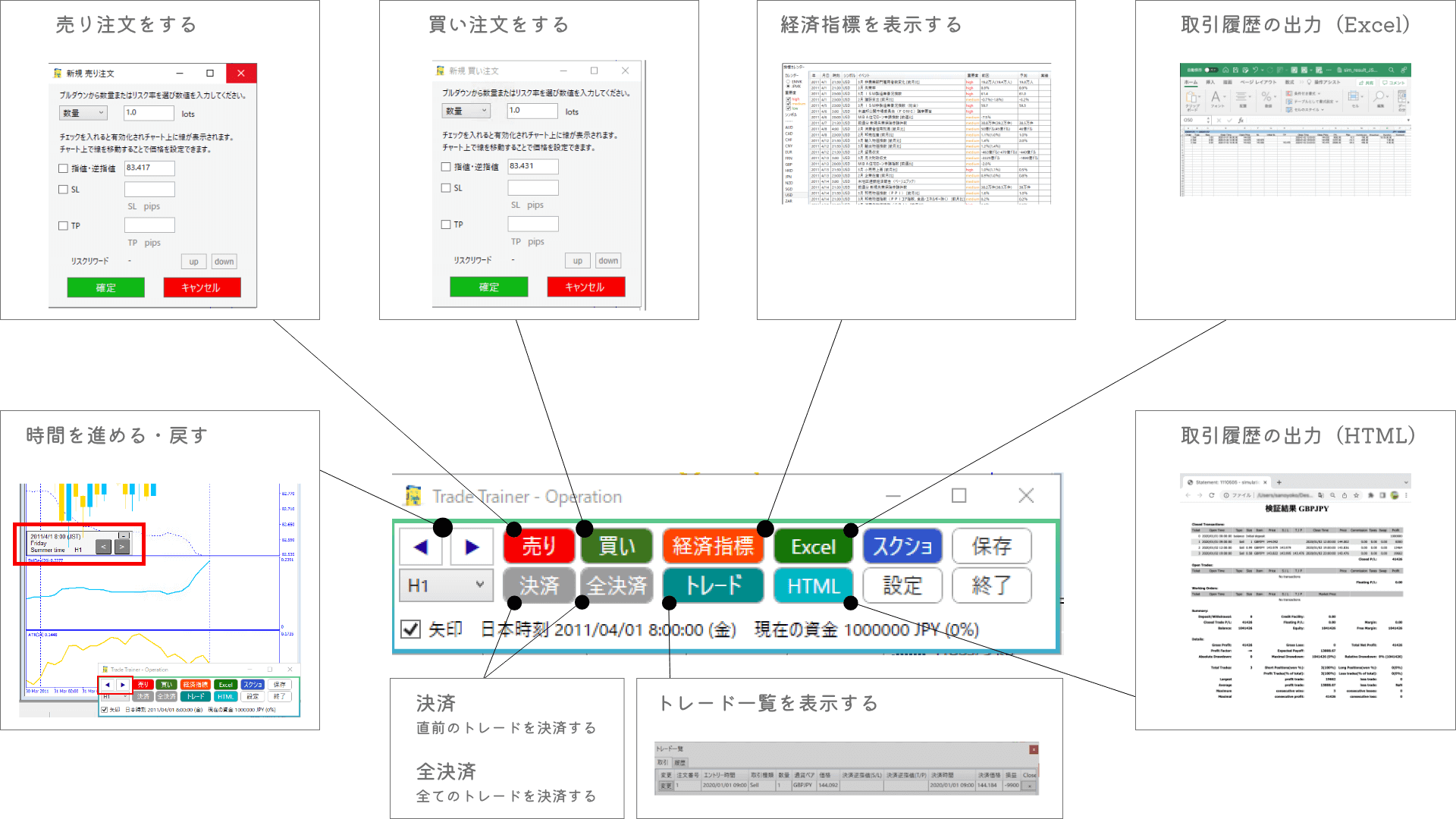Click price field showing 83.417
This screenshot has height=819, width=1456.
(149, 168)
